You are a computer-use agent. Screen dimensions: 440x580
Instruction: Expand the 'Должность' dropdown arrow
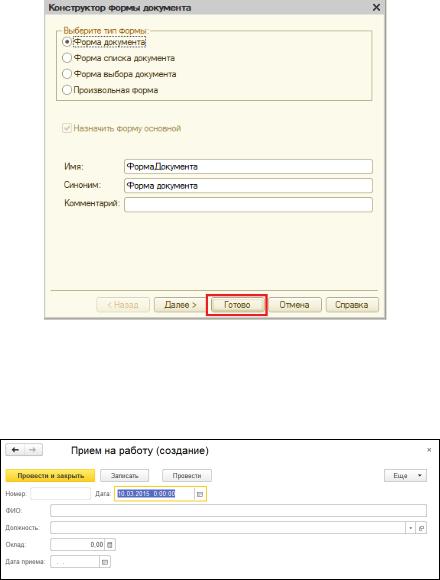tap(410, 528)
